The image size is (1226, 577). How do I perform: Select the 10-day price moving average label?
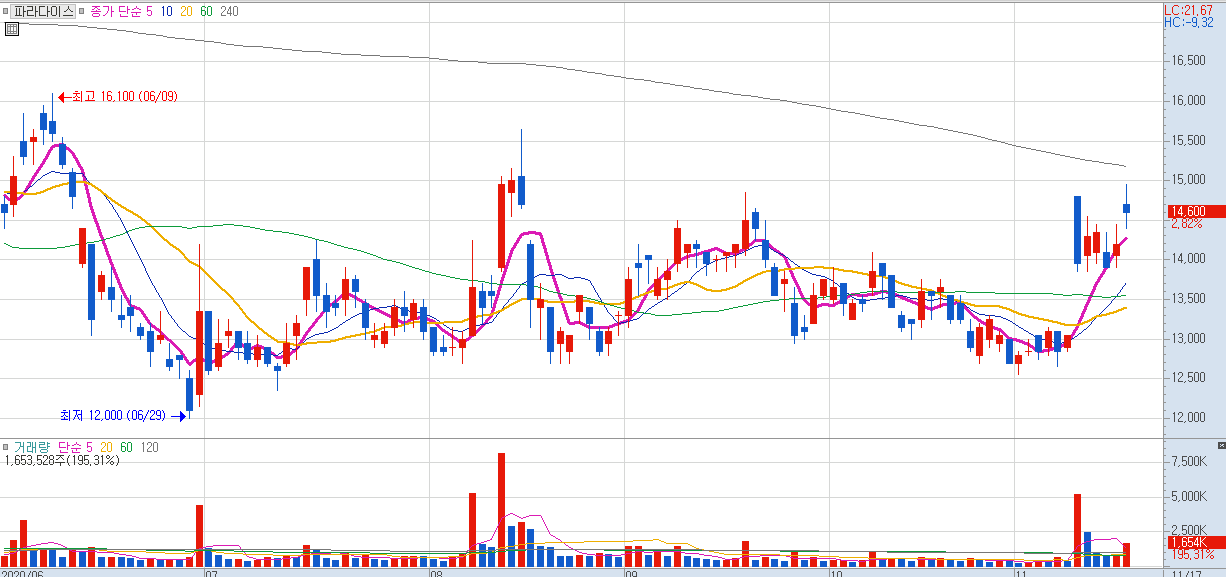click(166, 12)
